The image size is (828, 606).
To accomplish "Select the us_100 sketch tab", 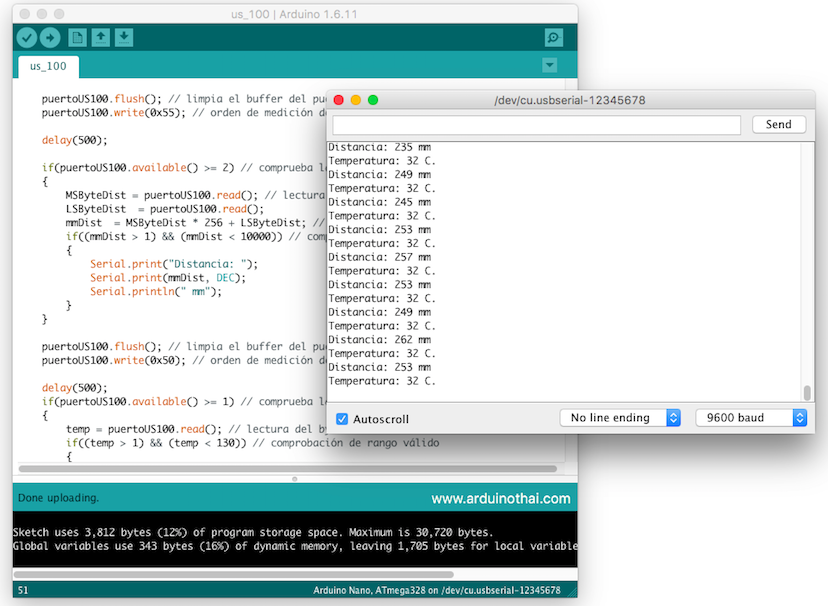I will (x=48, y=67).
